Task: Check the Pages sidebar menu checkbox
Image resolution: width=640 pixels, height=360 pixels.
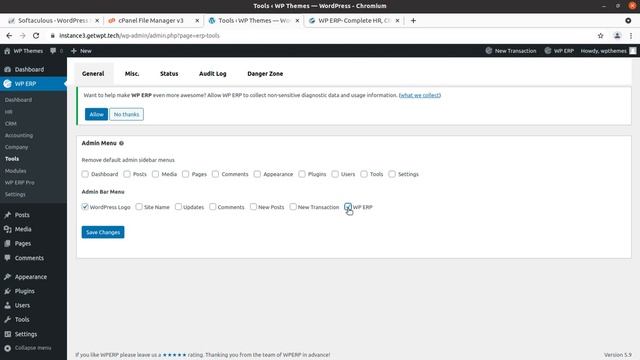Action: pyautogui.click(x=185, y=174)
